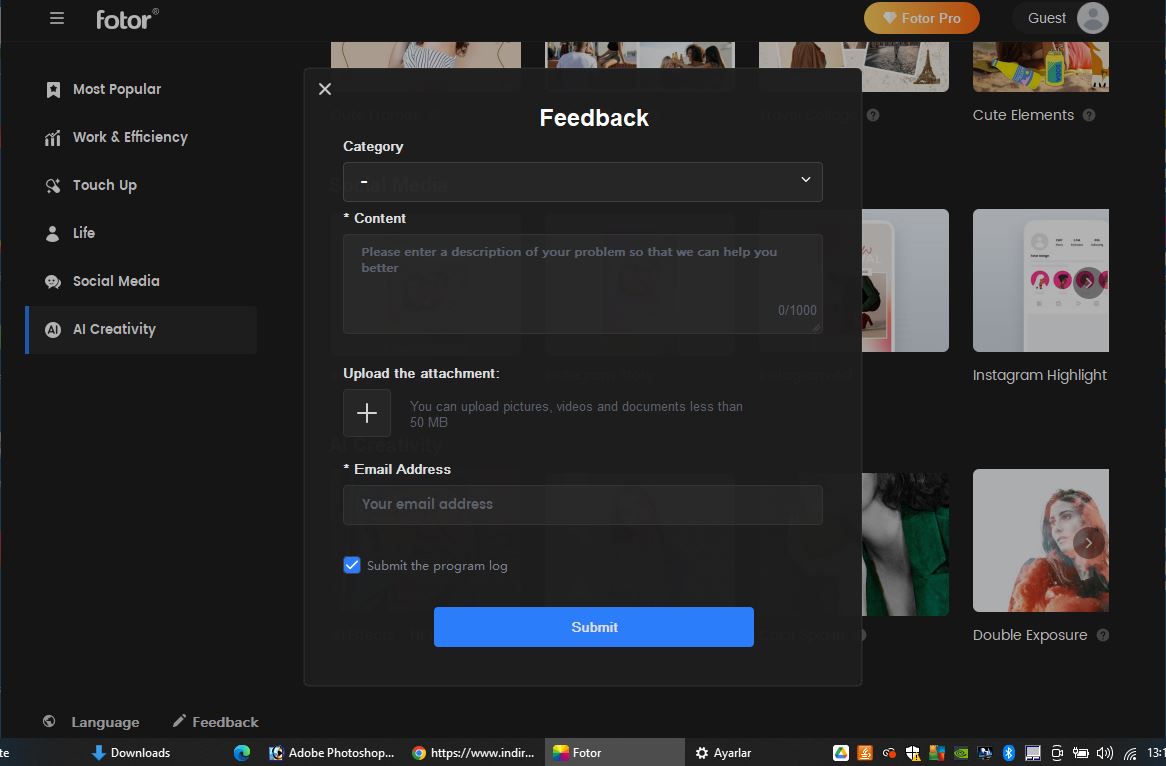Open the volume control tray icon

tap(1104, 753)
